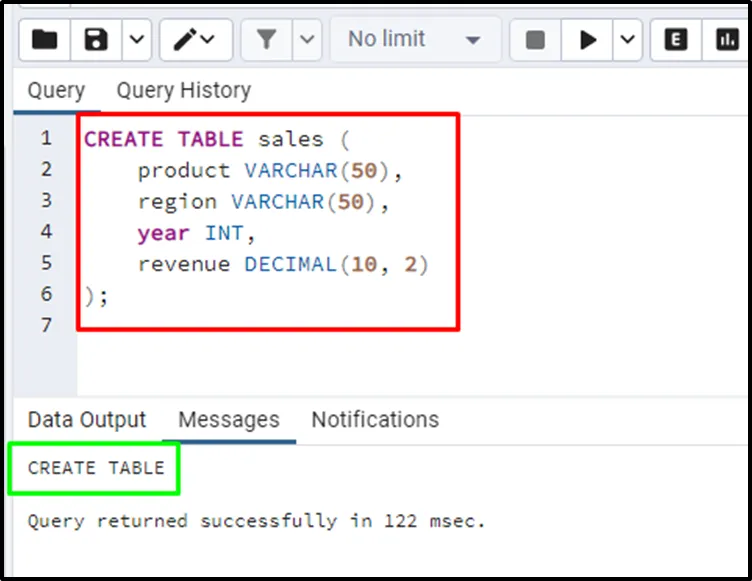Click line number 1 in gutter
This screenshot has width=752, height=581.
click(45, 138)
